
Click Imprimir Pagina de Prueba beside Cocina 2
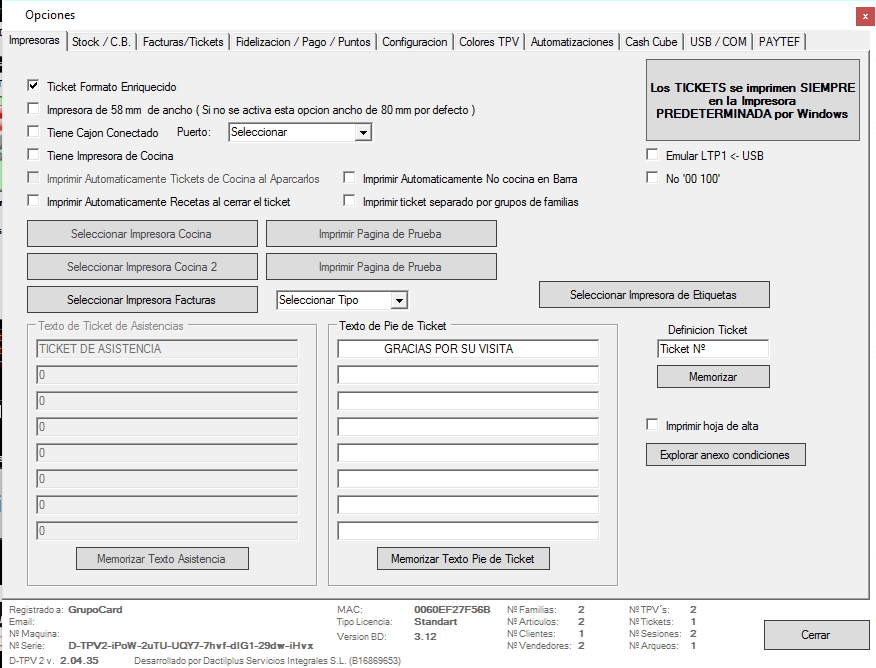tap(381, 266)
